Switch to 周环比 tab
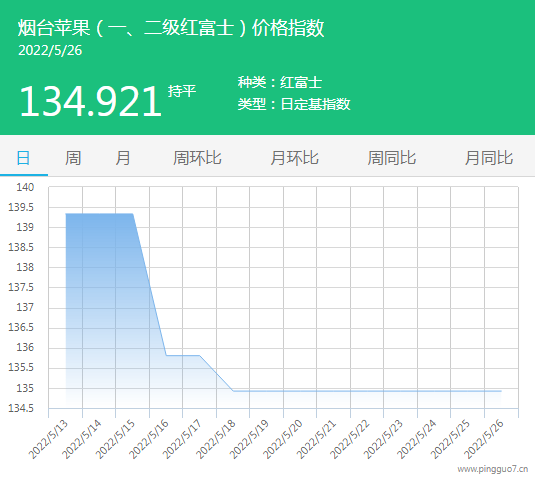Image resolution: width=535 pixels, height=480 pixels. [x=197, y=158]
